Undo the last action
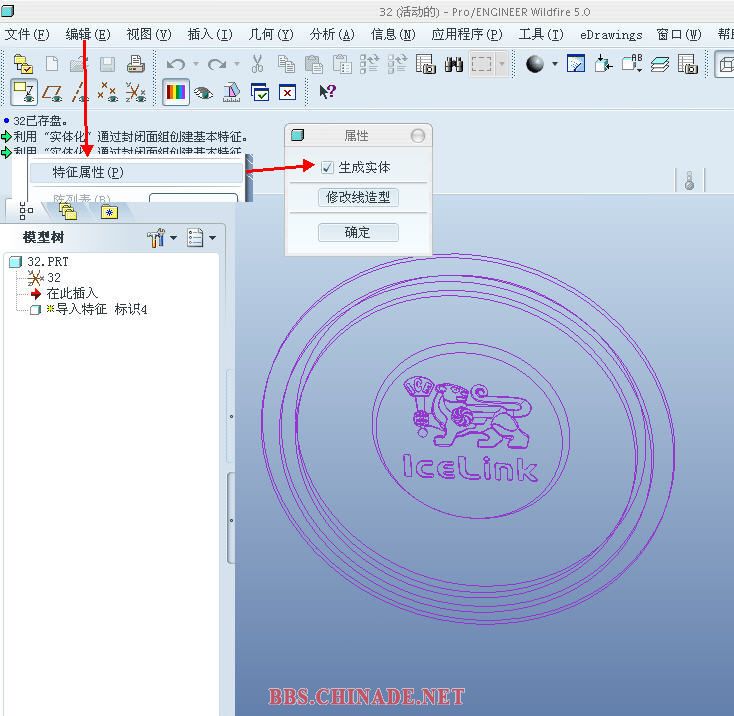The height and width of the screenshot is (716, 734). click(x=176, y=64)
